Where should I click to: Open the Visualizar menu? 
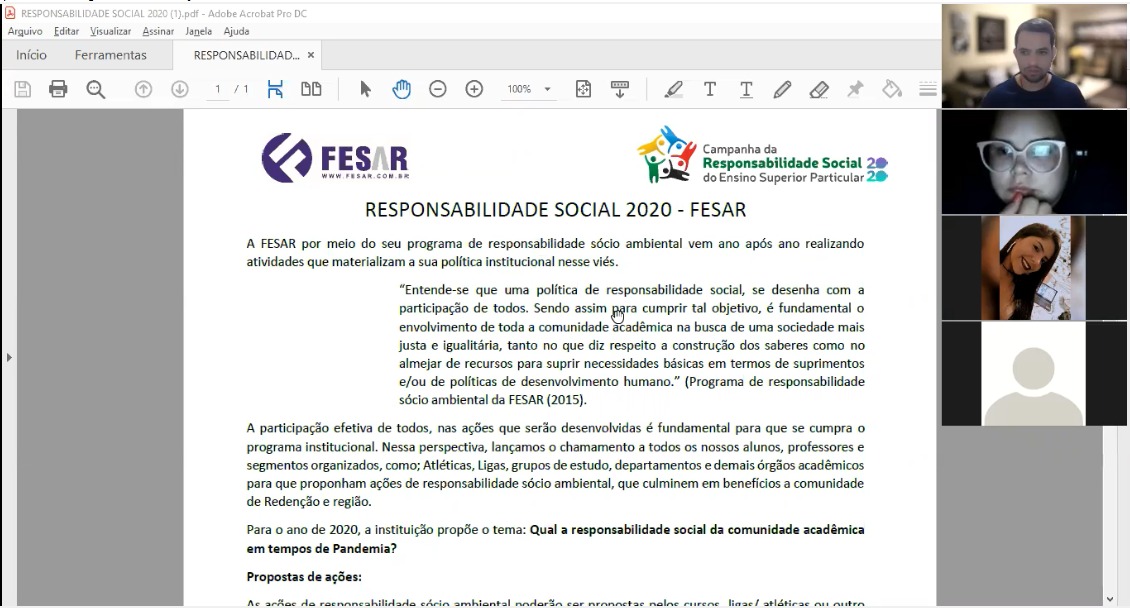(110, 31)
